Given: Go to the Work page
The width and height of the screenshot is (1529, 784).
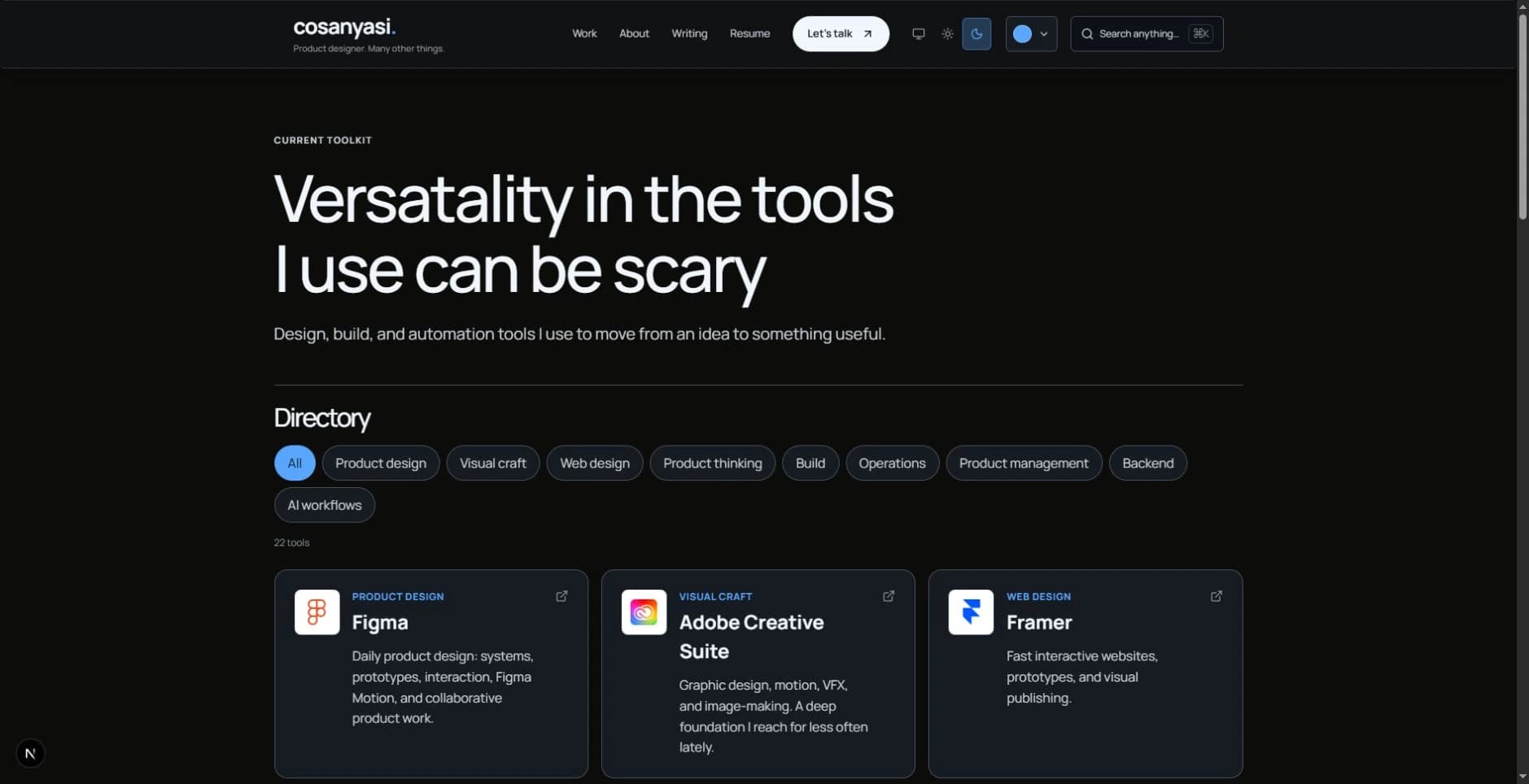Looking at the screenshot, I should [584, 33].
